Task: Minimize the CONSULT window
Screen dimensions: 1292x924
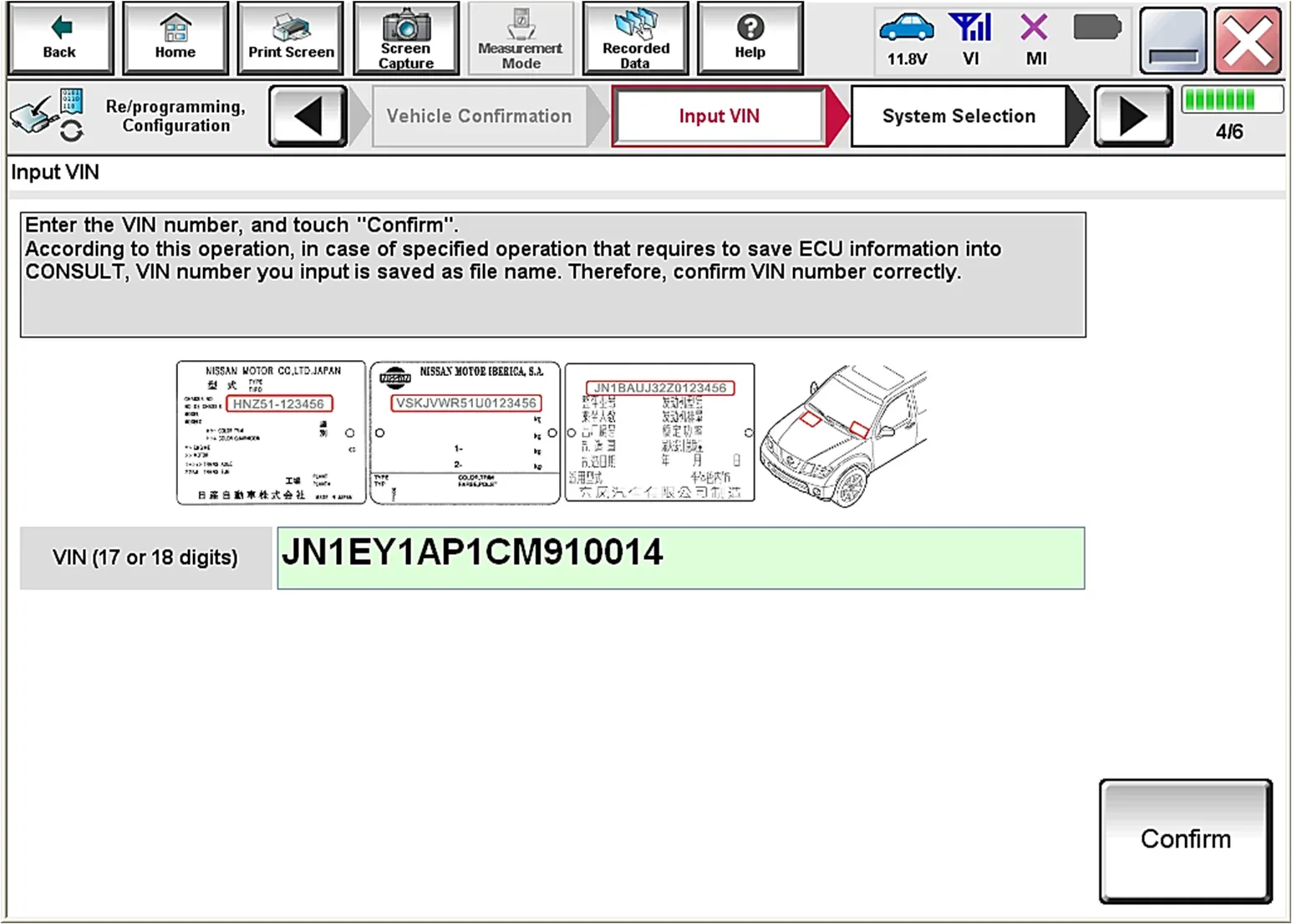Action: click(x=1173, y=40)
